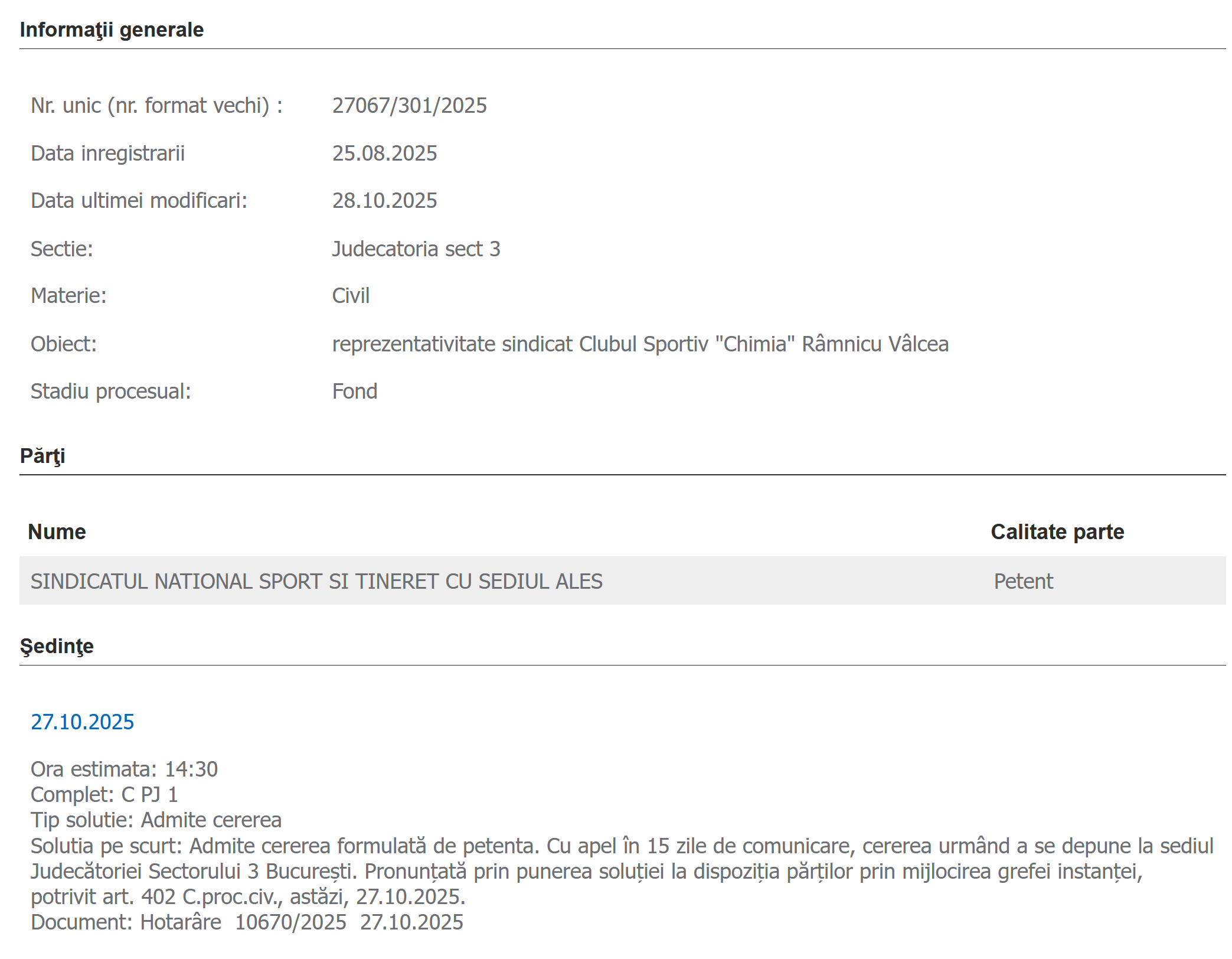The height and width of the screenshot is (959, 1232).
Task: Click the Calitate parte column header
Action: [x=1057, y=532]
